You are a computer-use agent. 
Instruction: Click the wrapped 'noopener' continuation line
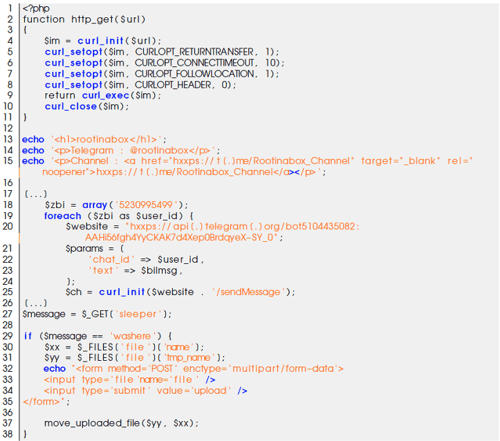(184, 172)
